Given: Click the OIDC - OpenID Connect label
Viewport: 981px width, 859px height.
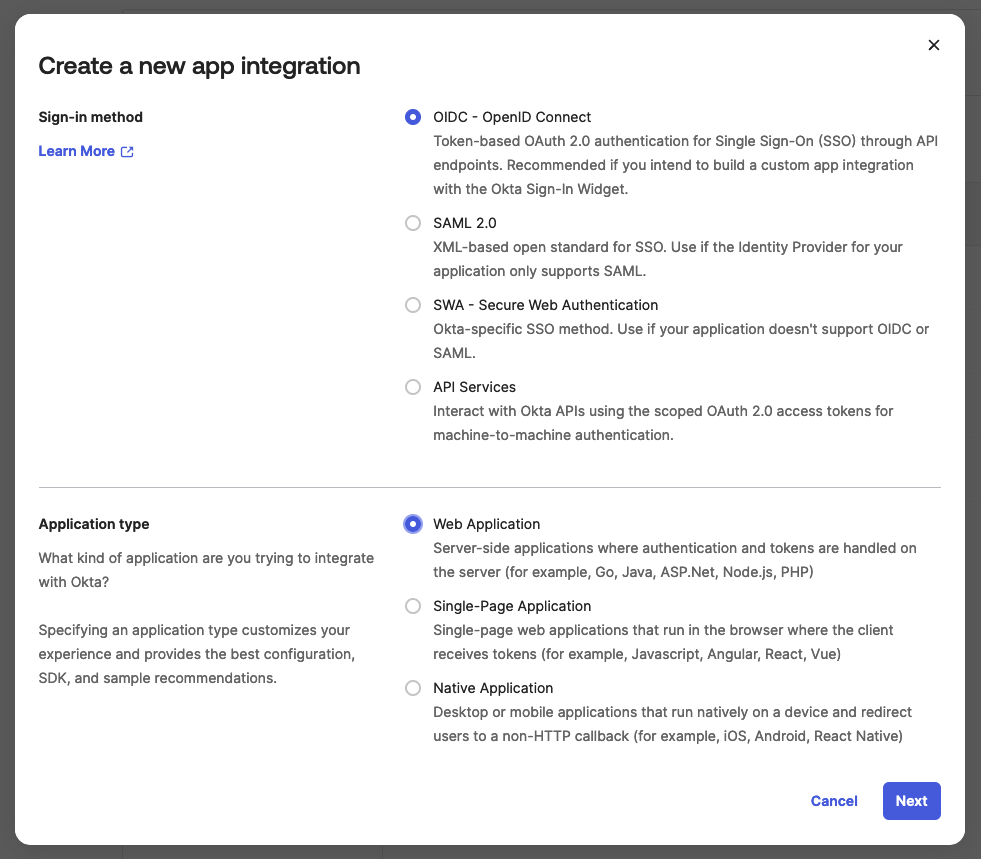Looking at the screenshot, I should pyautogui.click(x=512, y=117).
